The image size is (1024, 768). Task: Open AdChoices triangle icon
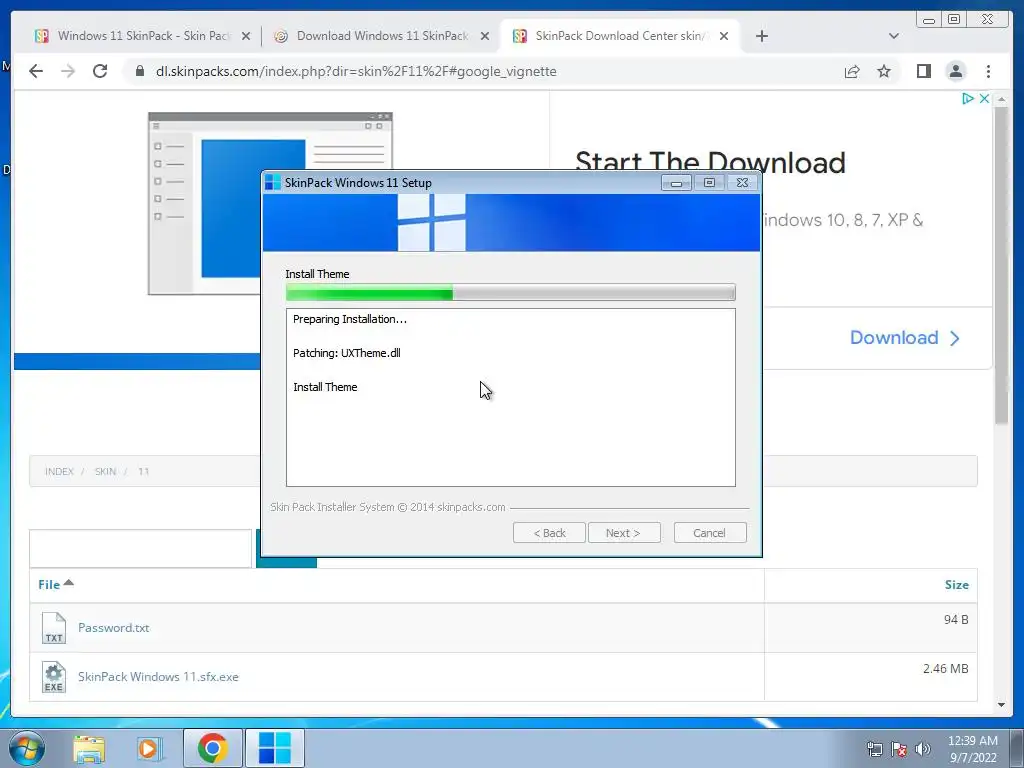[x=967, y=99]
